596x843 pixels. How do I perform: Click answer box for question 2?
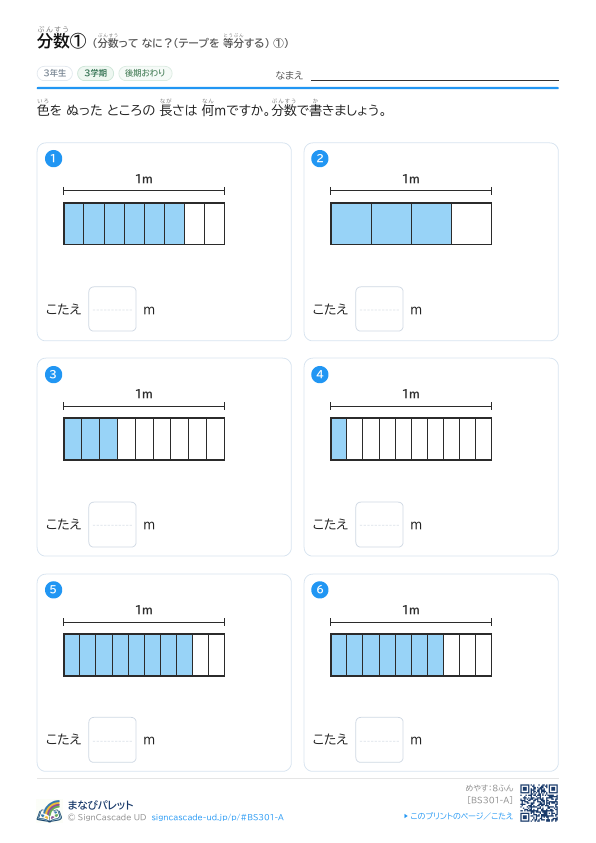click(379, 309)
